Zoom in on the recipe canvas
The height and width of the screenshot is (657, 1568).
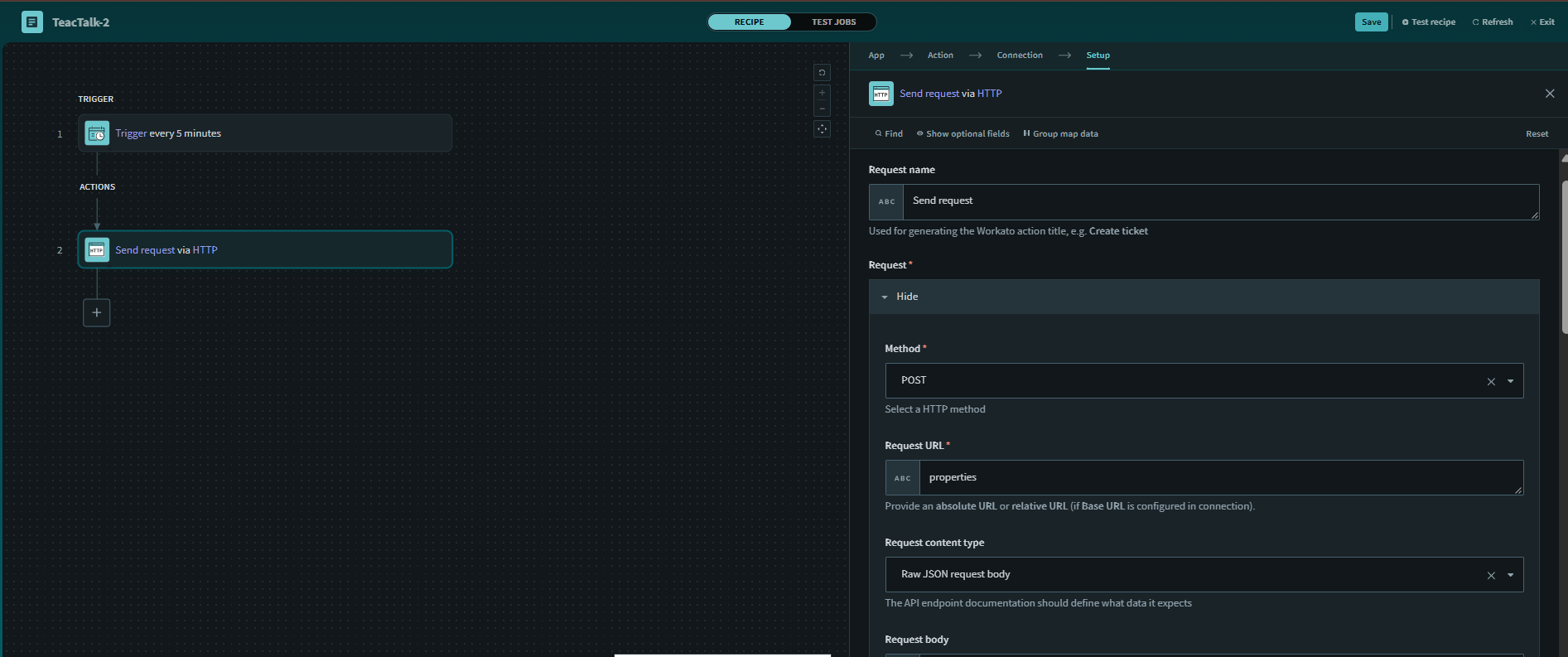(822, 93)
